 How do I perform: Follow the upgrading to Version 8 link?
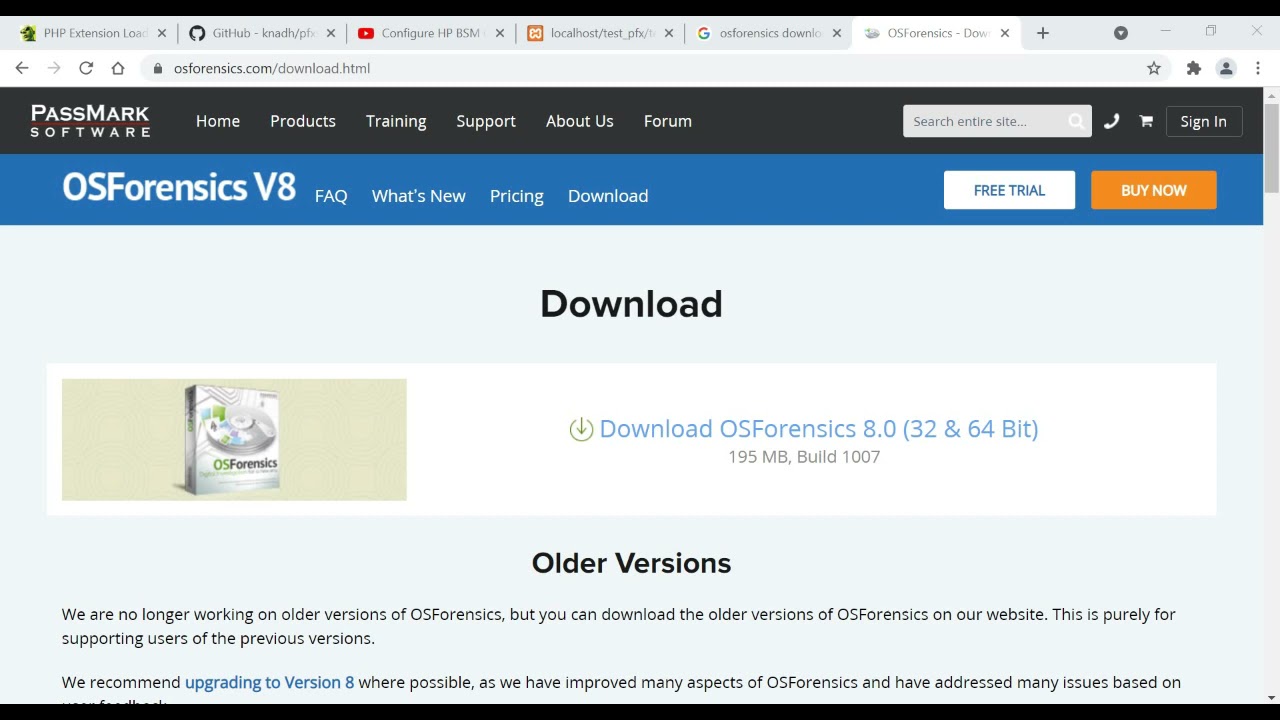[270, 682]
